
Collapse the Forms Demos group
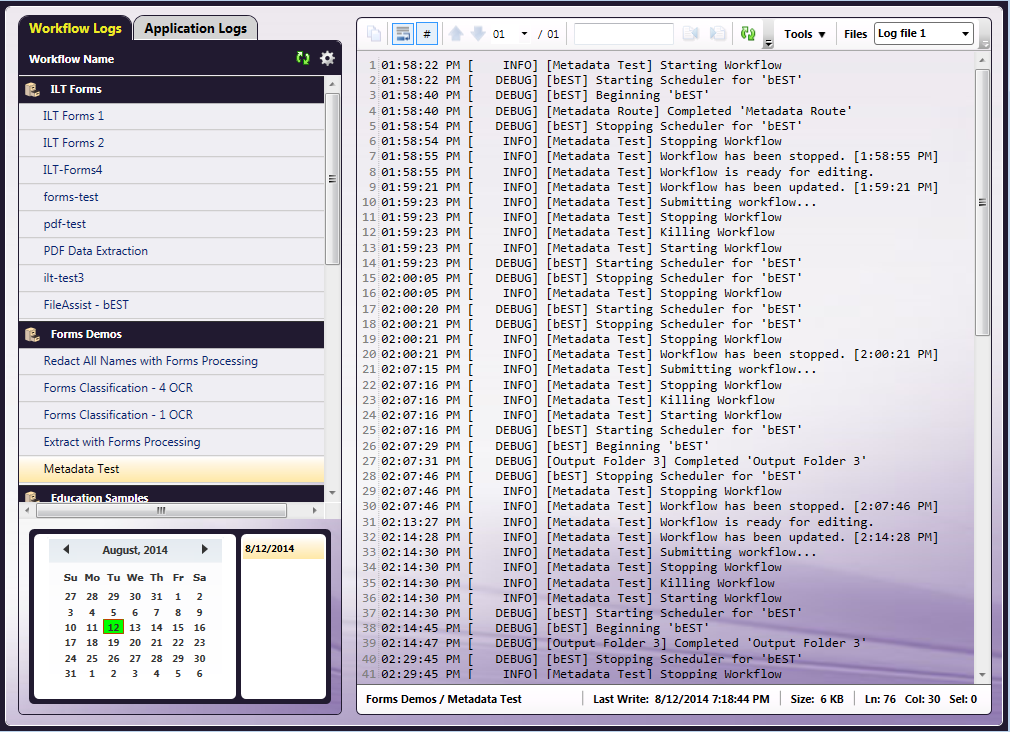pos(171,334)
